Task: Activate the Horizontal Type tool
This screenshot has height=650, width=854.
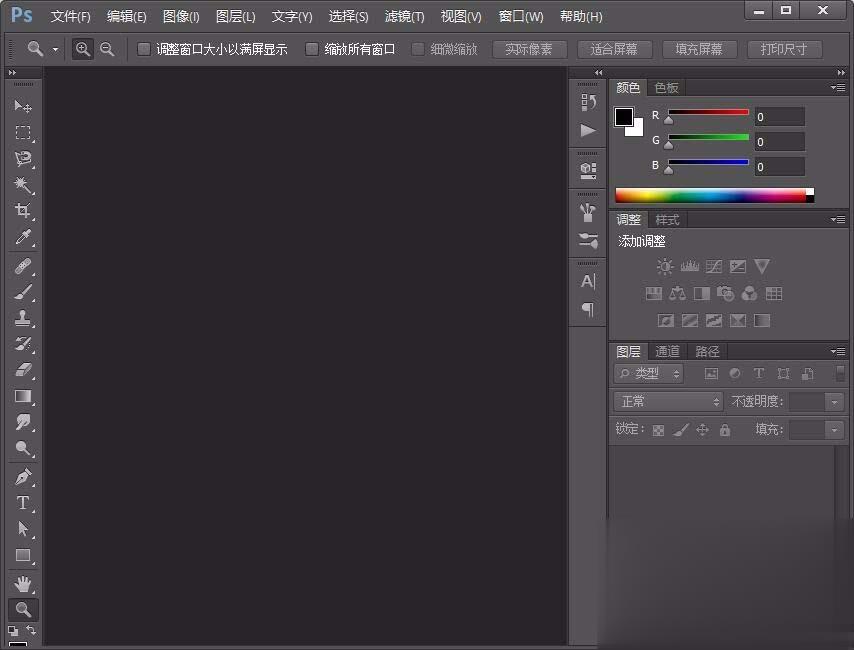Action: [23, 503]
